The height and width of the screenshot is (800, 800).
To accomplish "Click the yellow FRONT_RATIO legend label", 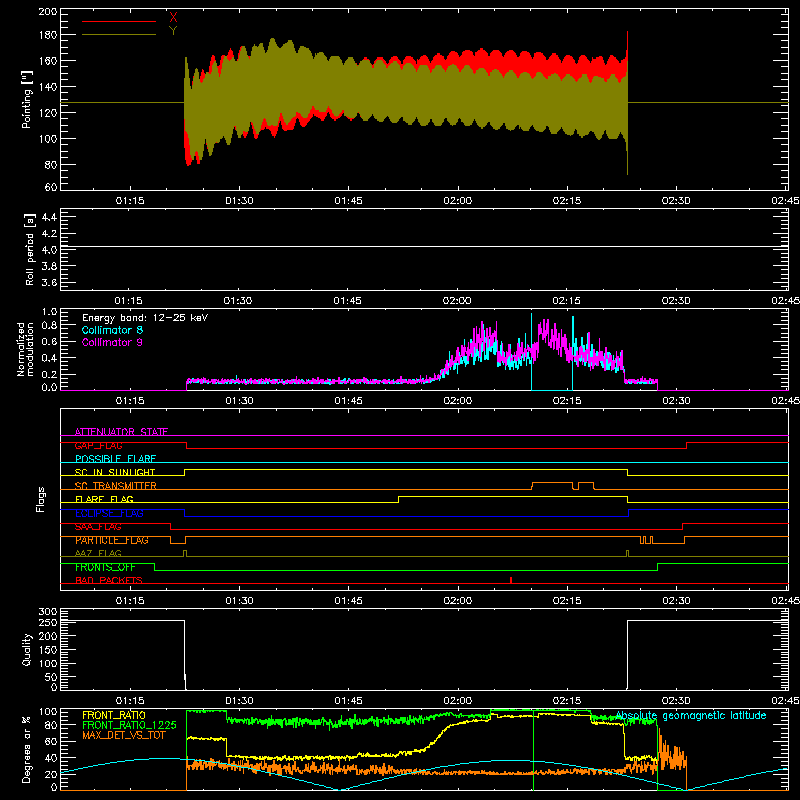I will [x=114, y=715].
